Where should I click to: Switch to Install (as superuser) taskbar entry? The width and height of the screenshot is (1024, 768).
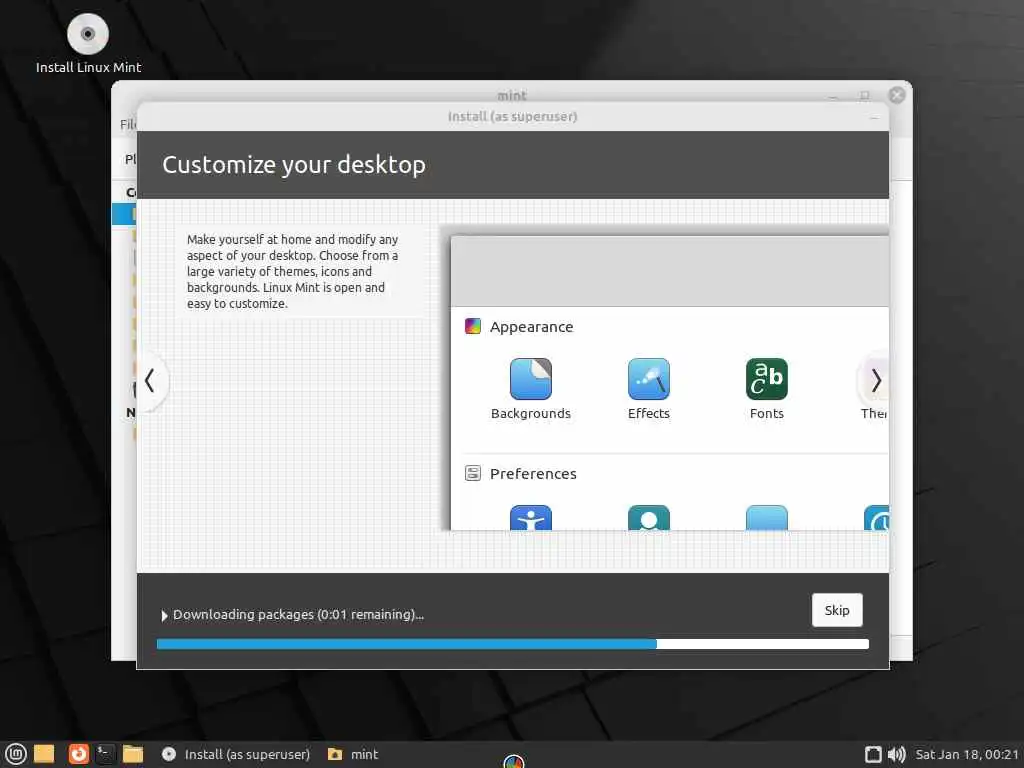click(236, 754)
